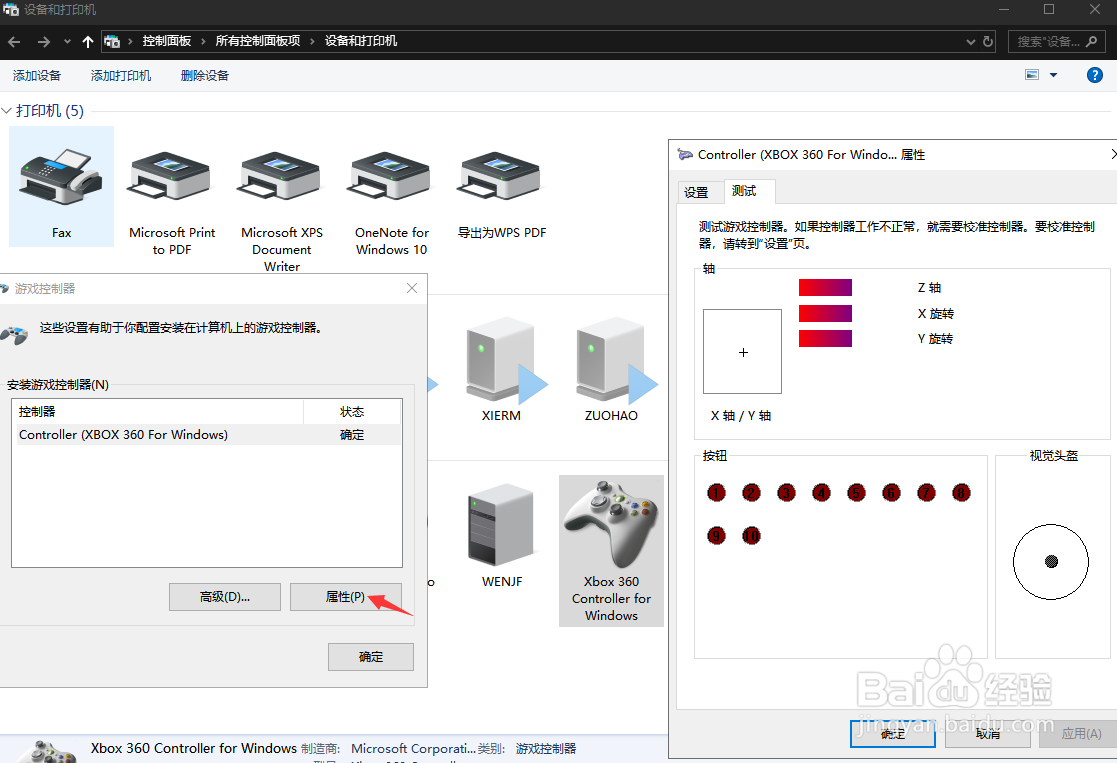Click button indicator 5
1117x763 pixels.
click(856, 492)
